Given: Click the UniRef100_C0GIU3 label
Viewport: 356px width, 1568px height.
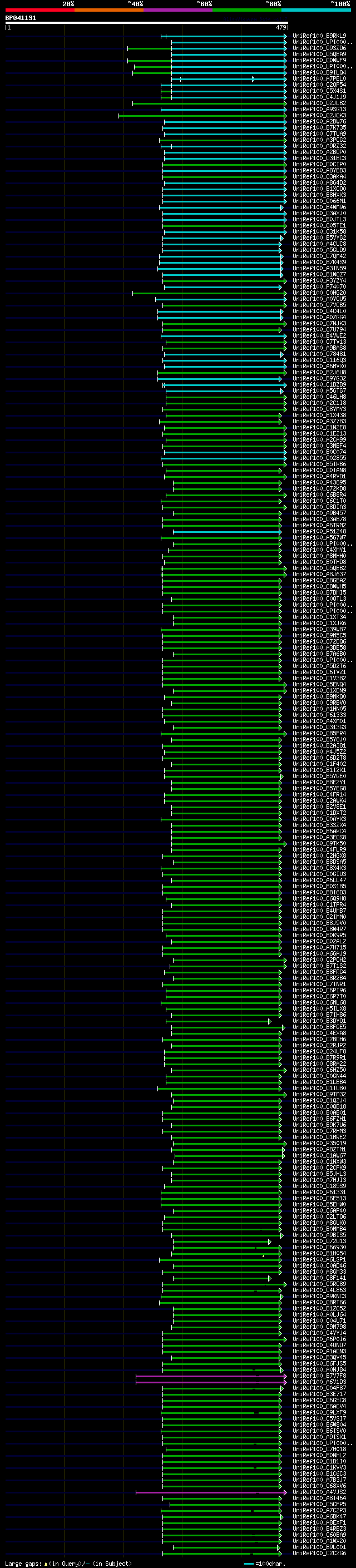Looking at the screenshot, I should 319,874.
